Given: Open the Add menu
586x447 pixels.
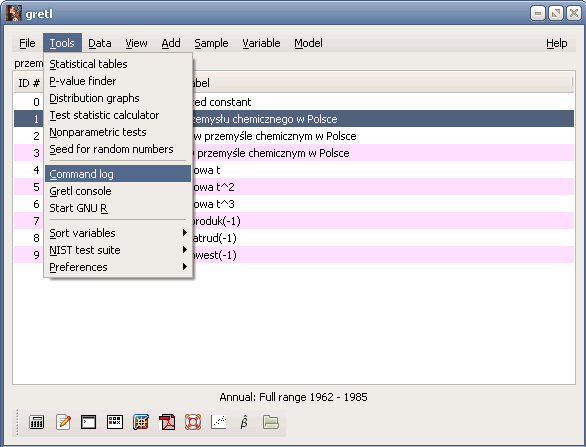Looking at the screenshot, I should 171,43.
